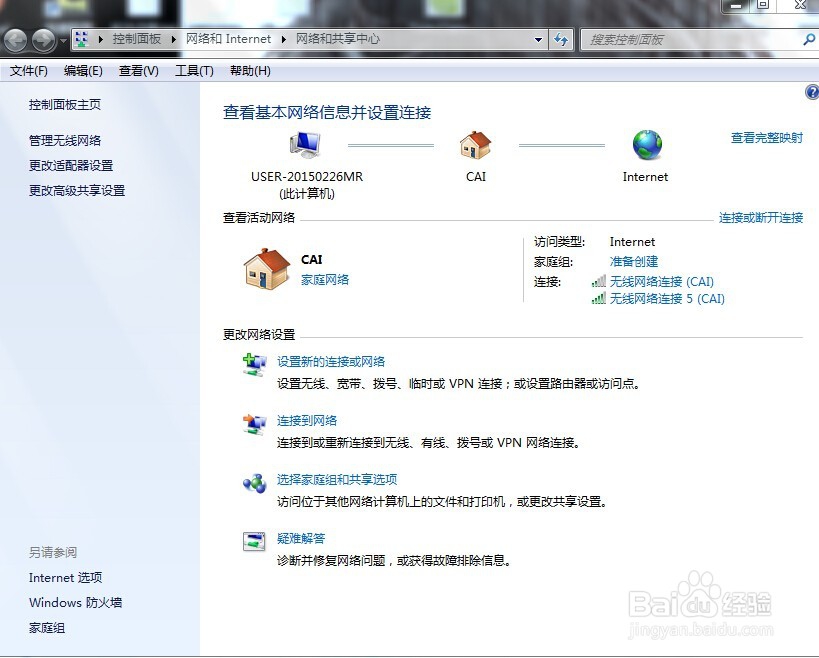Click the Internet globe icon in network map
This screenshot has height=658, width=819.
(x=645, y=144)
